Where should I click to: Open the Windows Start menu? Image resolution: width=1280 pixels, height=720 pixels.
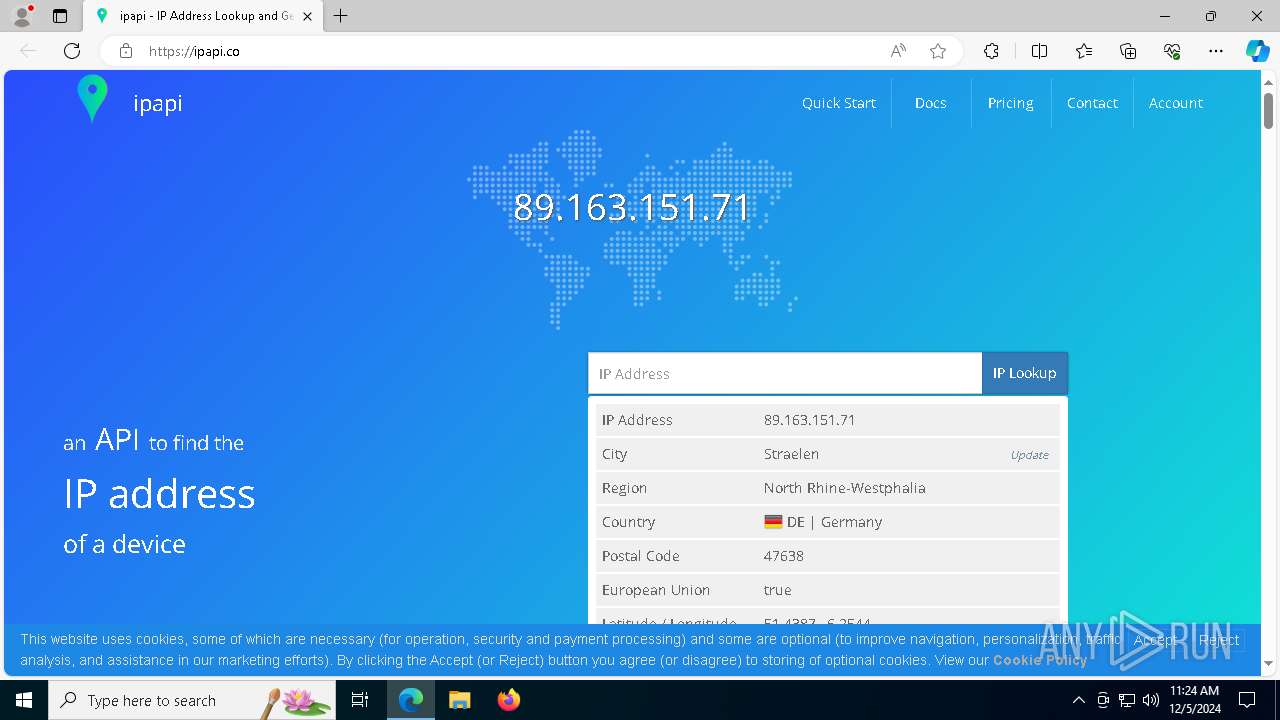pos(24,700)
